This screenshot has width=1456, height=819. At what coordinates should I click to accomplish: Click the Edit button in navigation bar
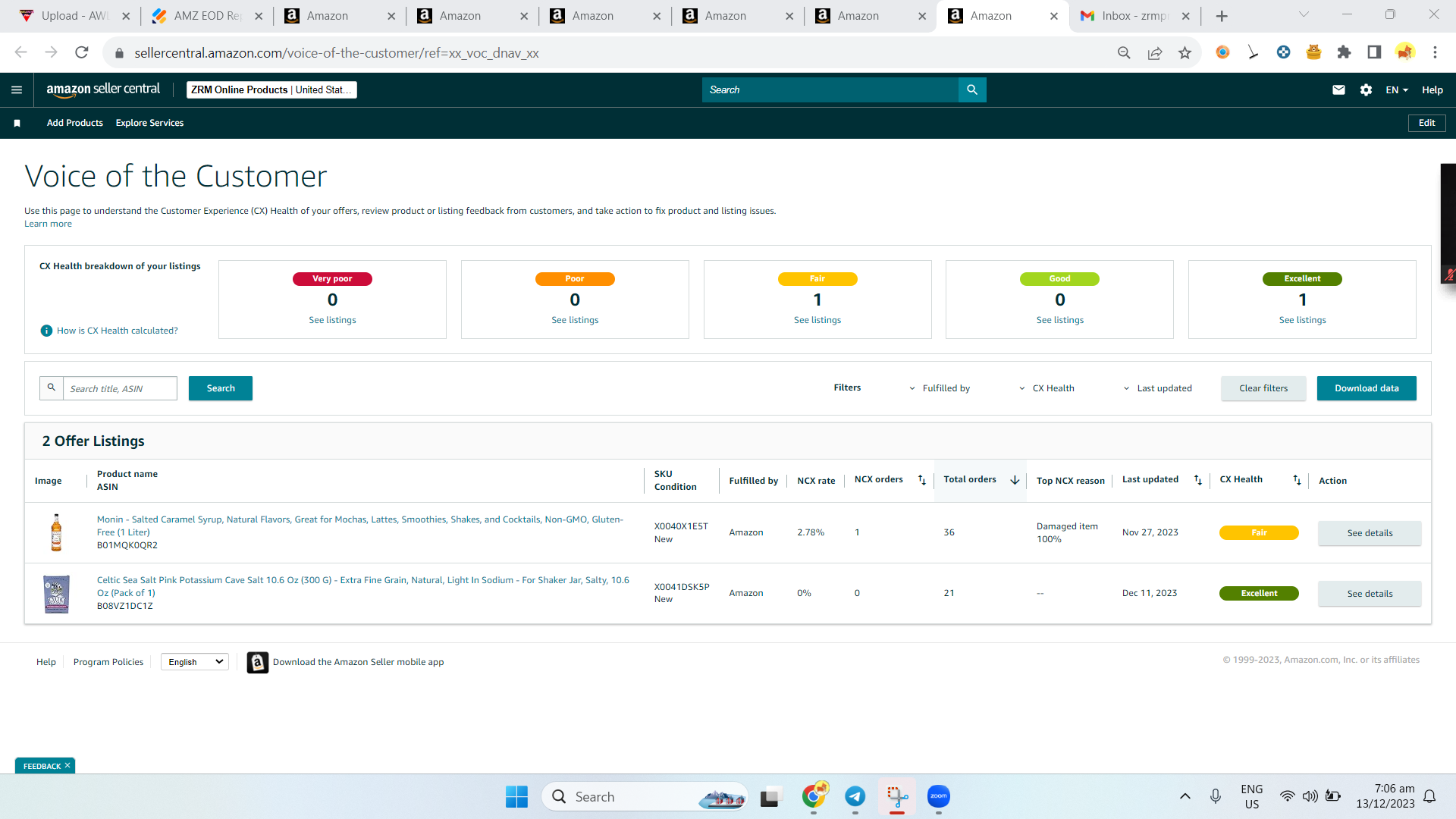(x=1427, y=123)
